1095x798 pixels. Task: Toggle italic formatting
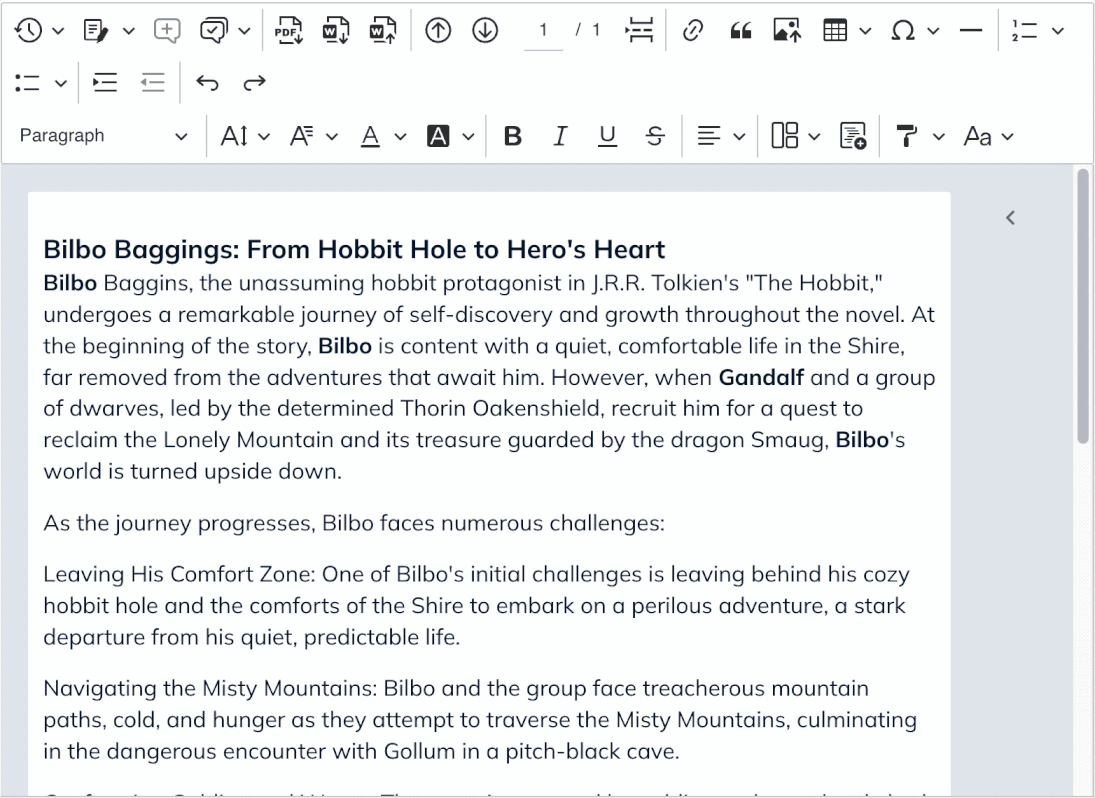pyautogui.click(x=561, y=136)
